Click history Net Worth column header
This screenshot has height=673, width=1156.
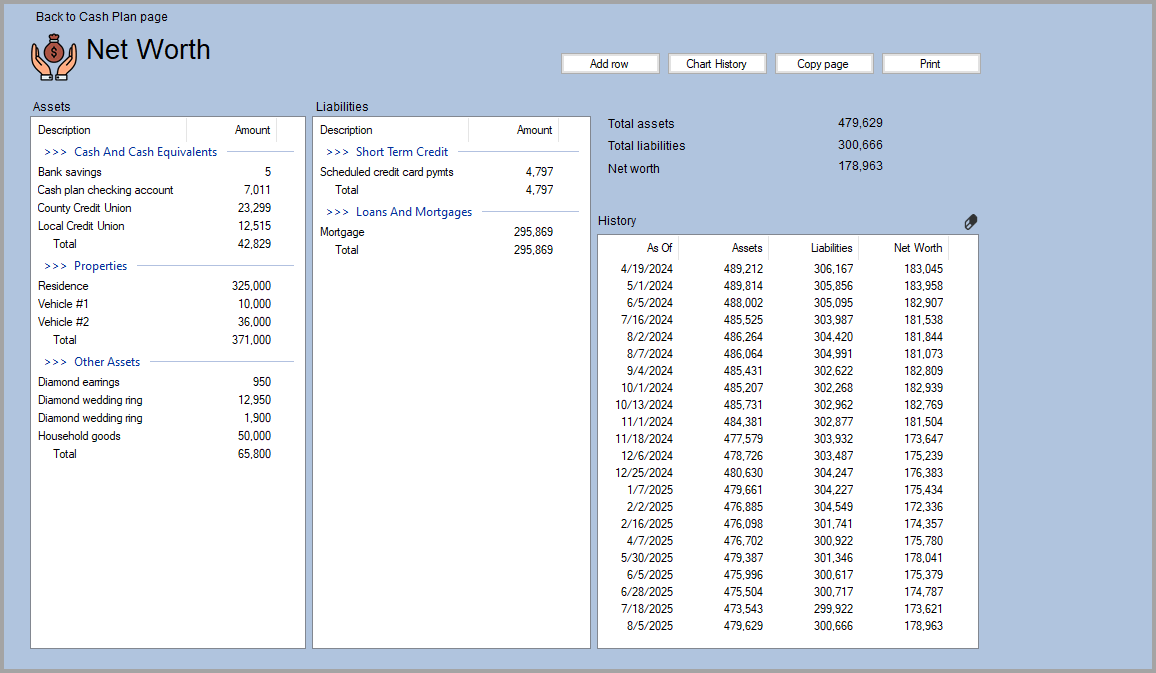click(903, 248)
